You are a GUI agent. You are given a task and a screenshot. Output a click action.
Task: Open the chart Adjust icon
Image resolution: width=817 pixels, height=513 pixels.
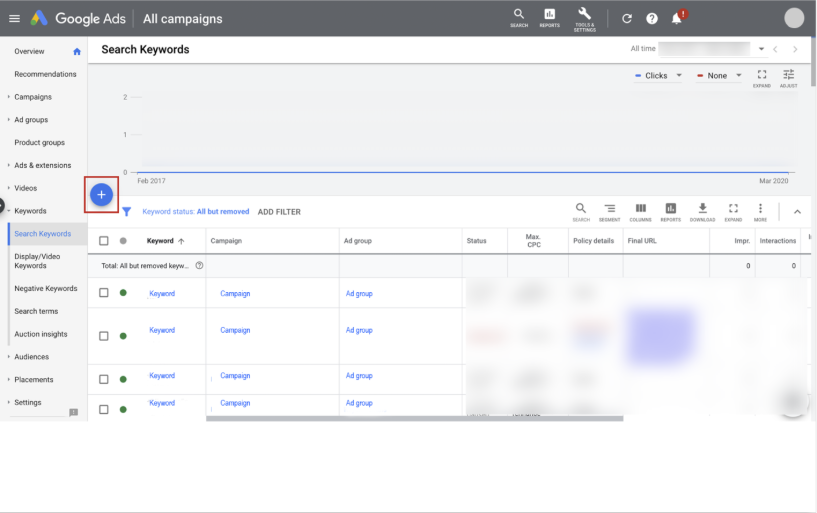(x=788, y=78)
